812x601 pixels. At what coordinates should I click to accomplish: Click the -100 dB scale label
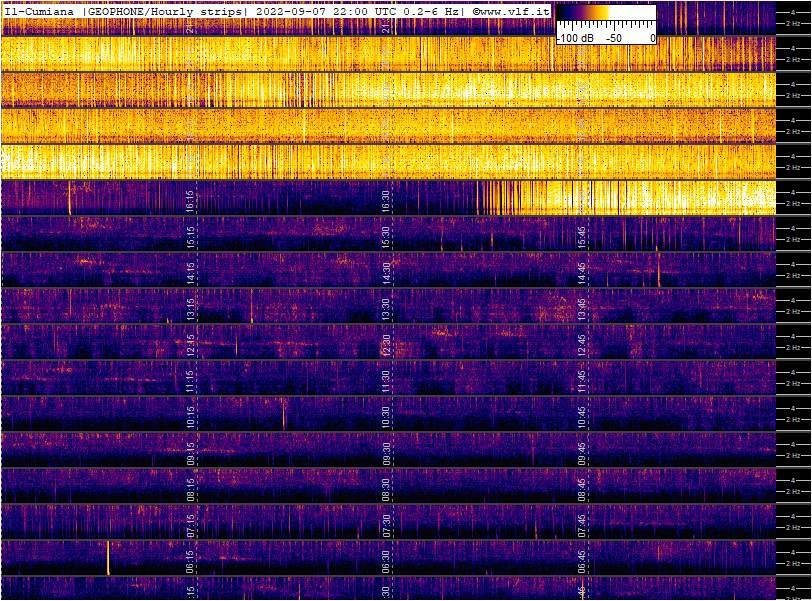[576, 38]
